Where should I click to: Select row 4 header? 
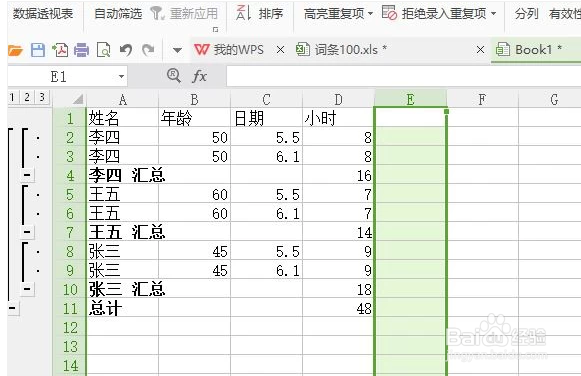(x=70, y=175)
